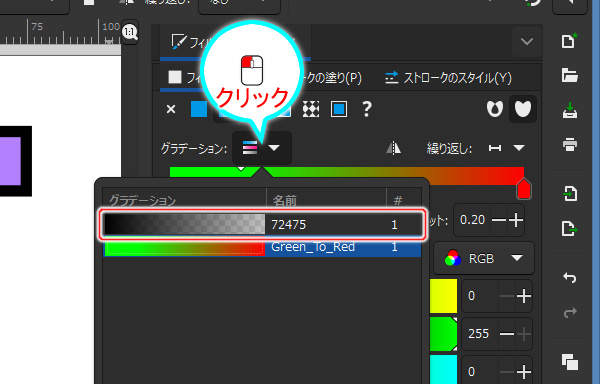Click the duplicate objects icon
The width and height of the screenshot is (600, 384).
[570, 362]
